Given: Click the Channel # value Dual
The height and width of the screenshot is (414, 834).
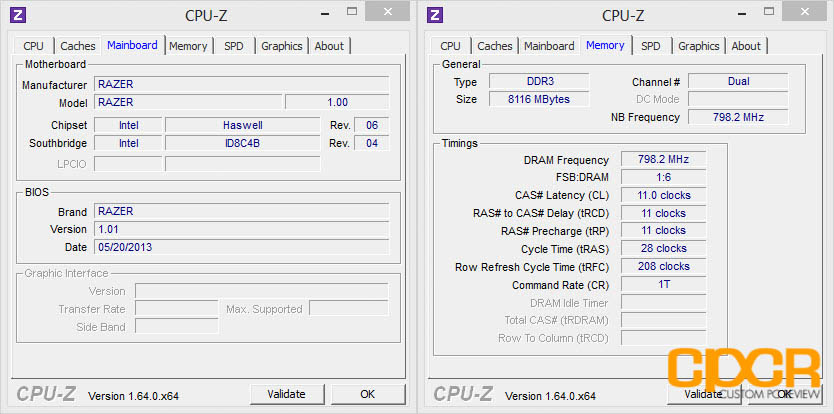Looking at the screenshot, I should (738, 81).
